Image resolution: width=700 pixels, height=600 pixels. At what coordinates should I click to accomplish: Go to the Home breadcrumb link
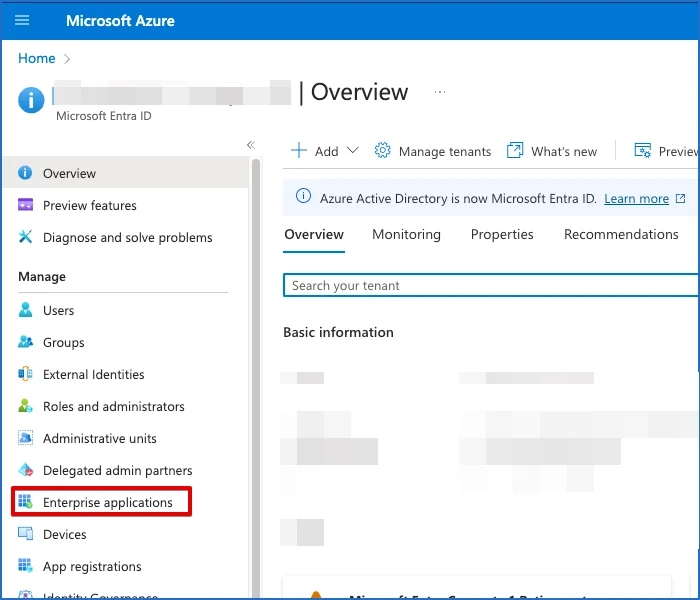click(37, 59)
